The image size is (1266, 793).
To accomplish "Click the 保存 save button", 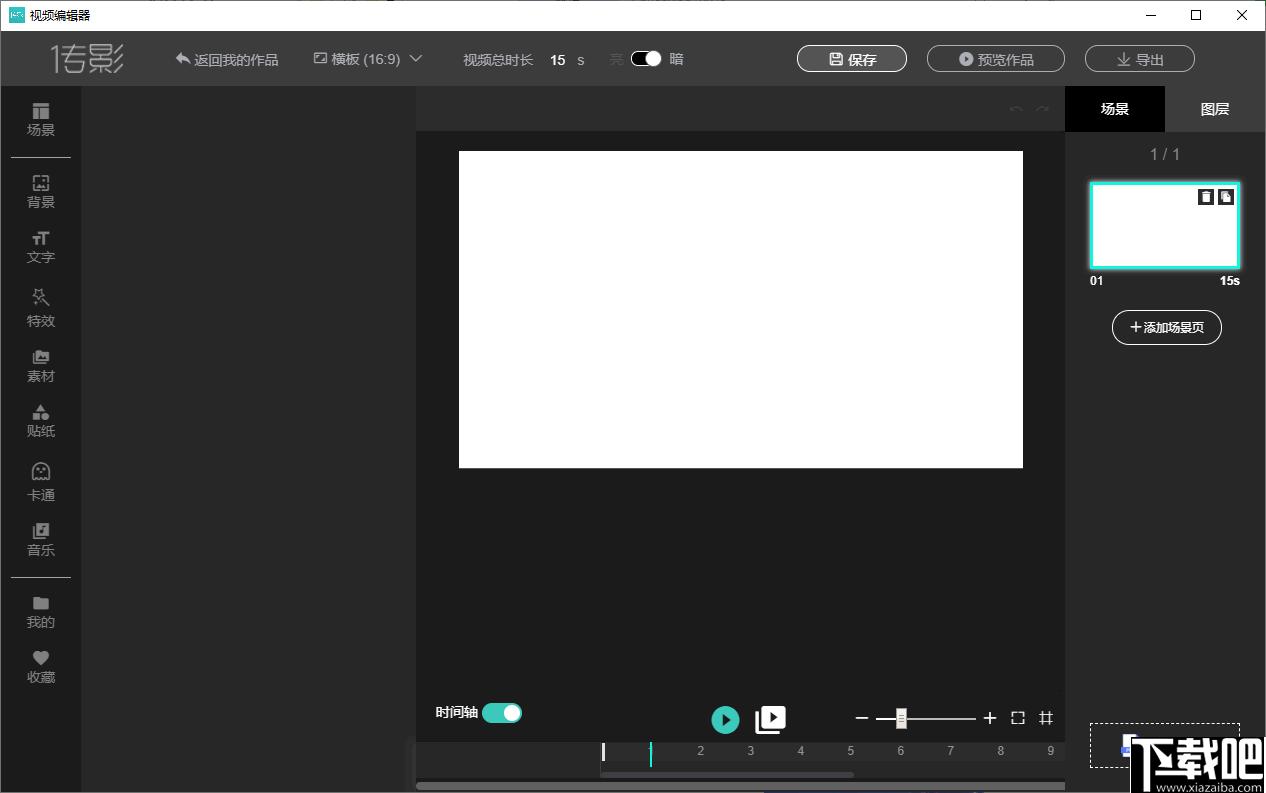I will (x=852, y=59).
